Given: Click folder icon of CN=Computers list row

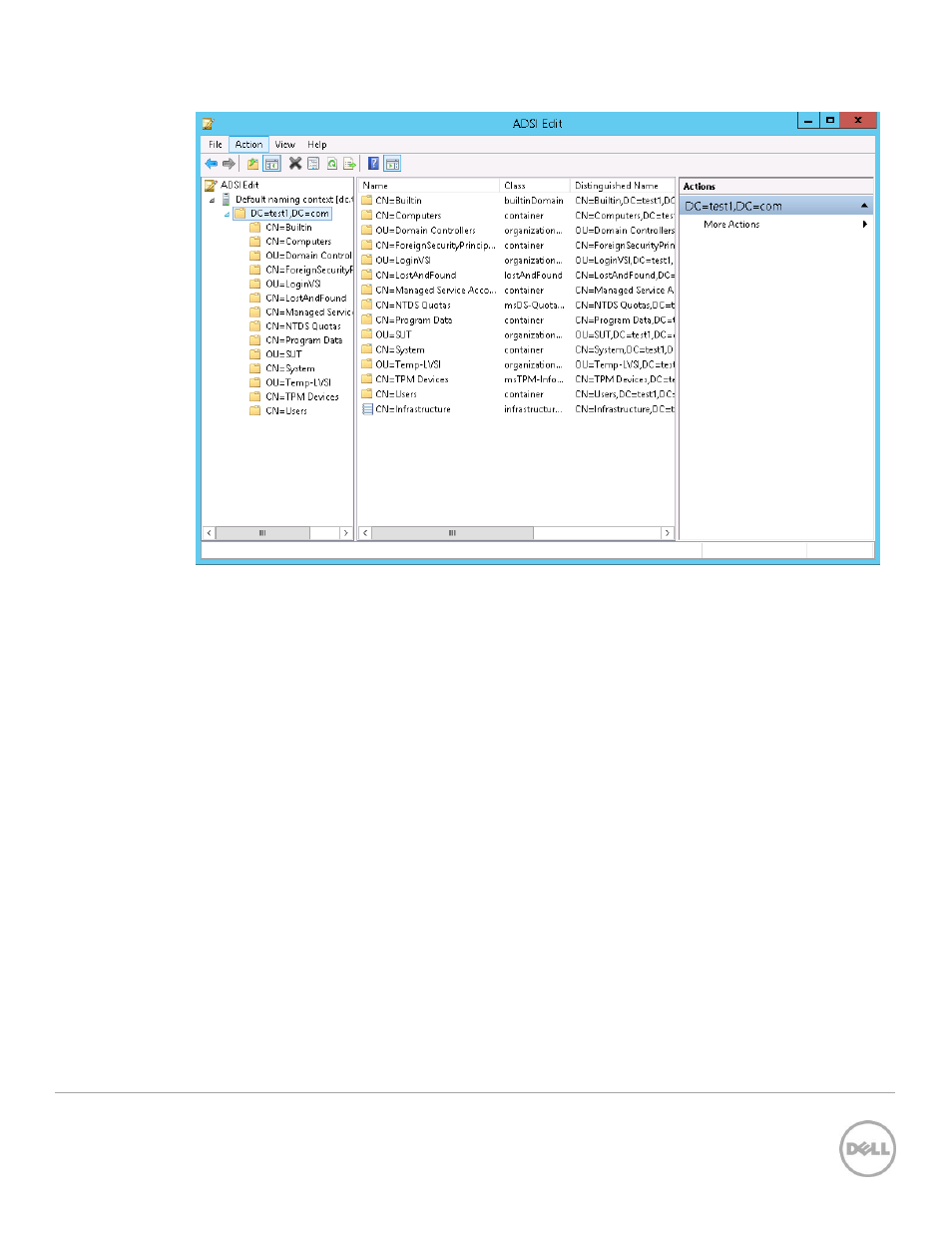Looking at the screenshot, I should tap(366, 216).
